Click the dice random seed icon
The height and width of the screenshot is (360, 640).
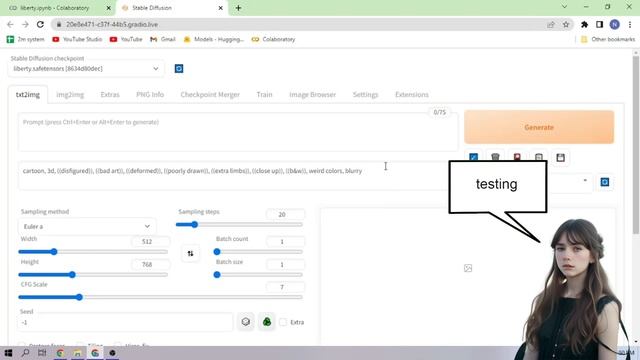tap(245, 322)
